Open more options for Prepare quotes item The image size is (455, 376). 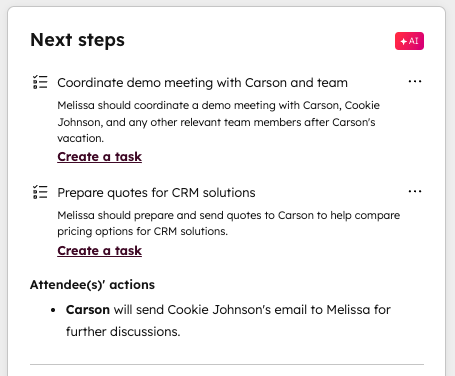click(415, 191)
